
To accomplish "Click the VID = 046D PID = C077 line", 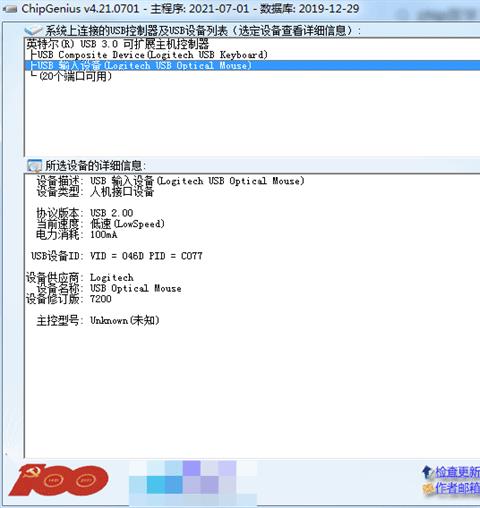I will coord(117,256).
